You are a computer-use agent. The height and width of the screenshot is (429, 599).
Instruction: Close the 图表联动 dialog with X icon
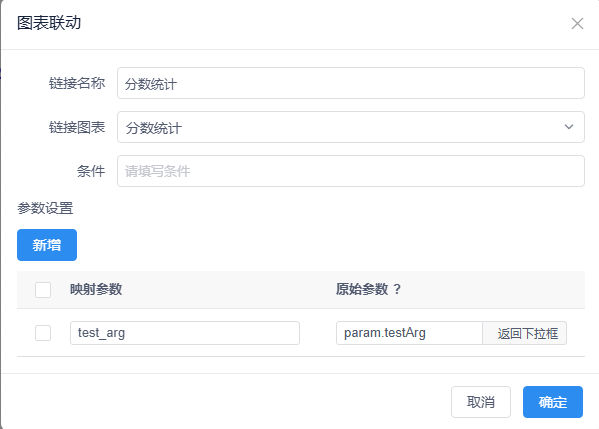pyautogui.click(x=577, y=23)
